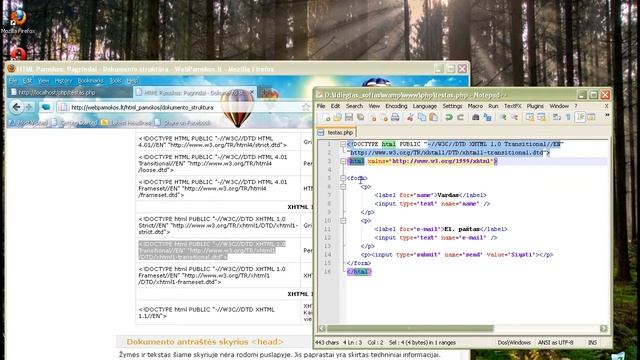Click the Dokumento antraštės skyrius heading
The image size is (640, 360).
pyautogui.click(x=205, y=342)
